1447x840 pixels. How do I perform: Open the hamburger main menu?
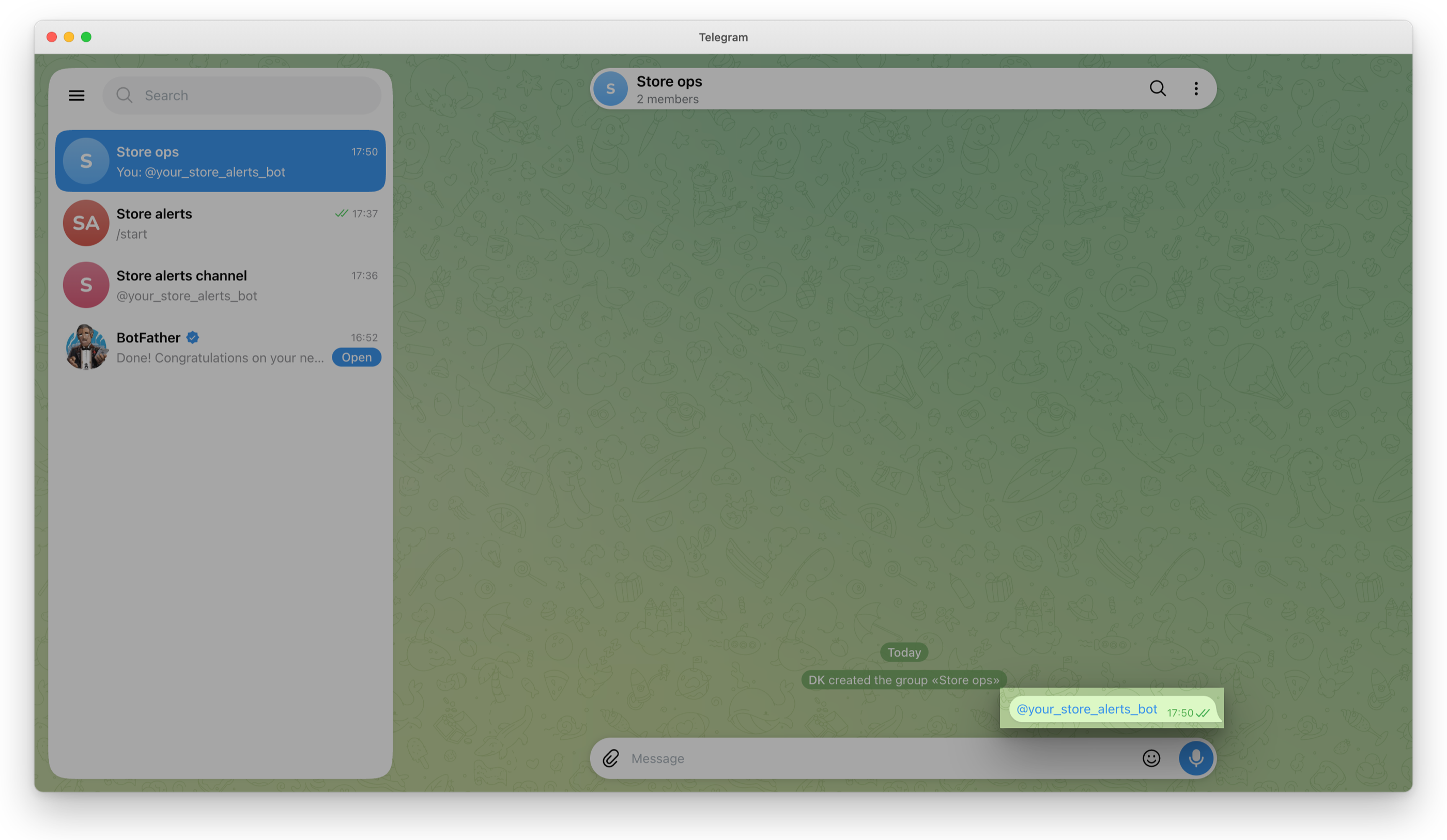76,95
